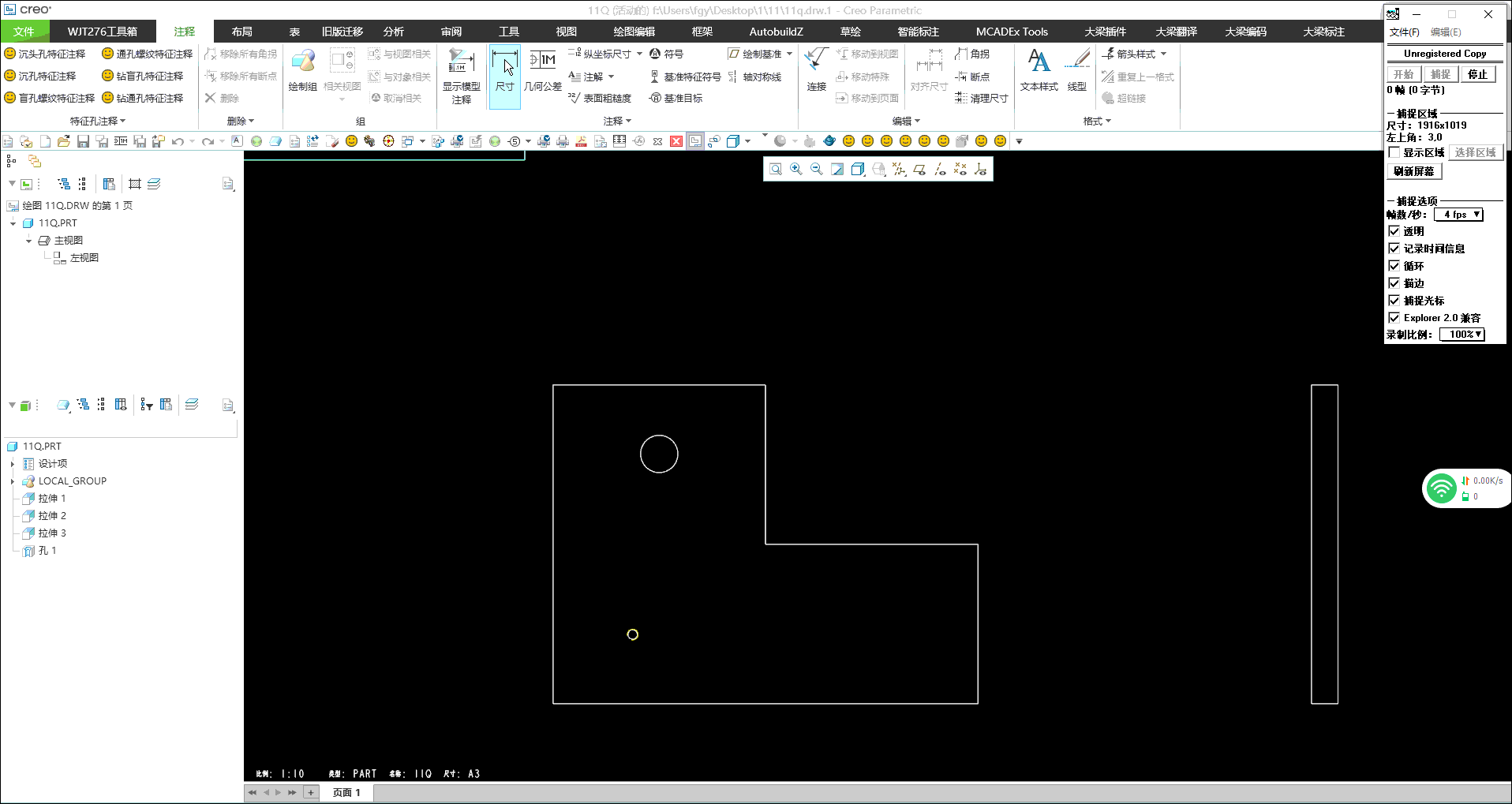Open the 4 fps frame rate dropdown

(x=1458, y=215)
